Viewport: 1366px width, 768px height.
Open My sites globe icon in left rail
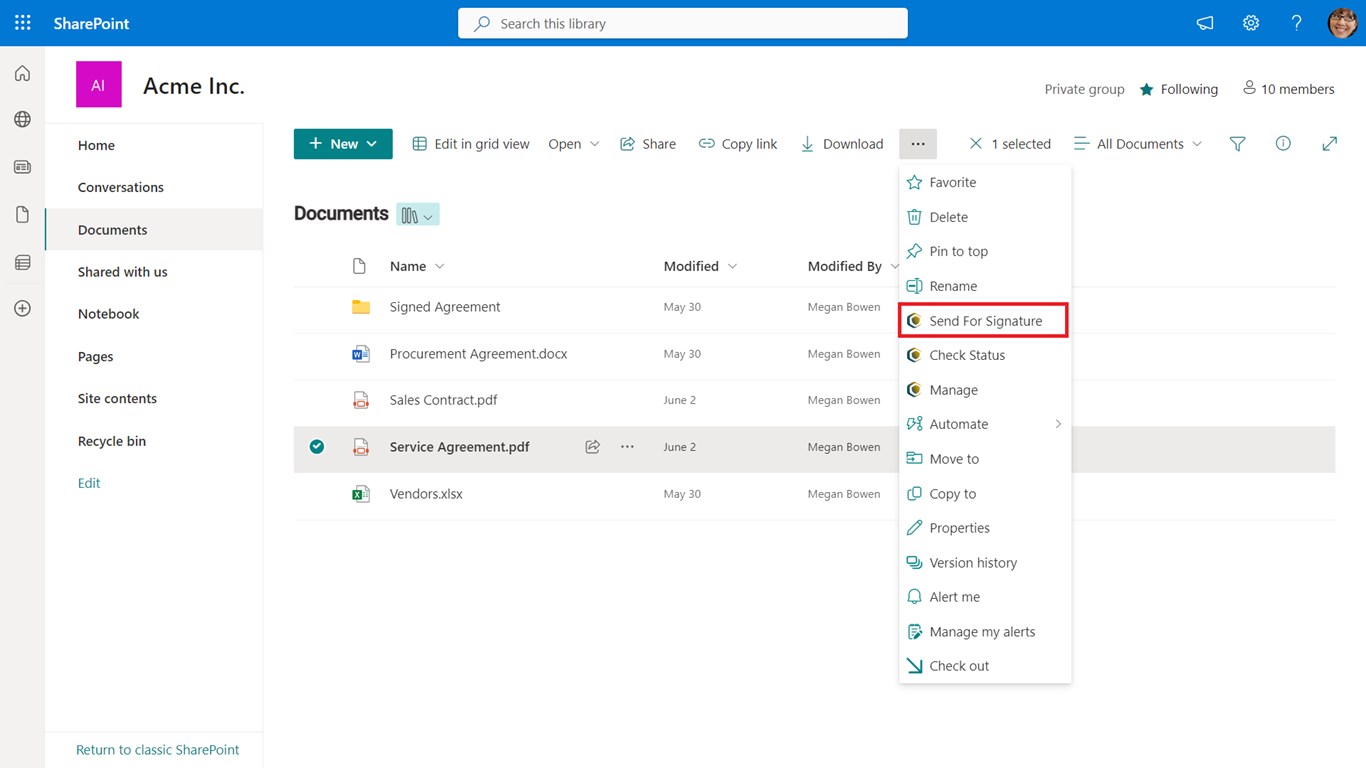pyautogui.click(x=22, y=120)
